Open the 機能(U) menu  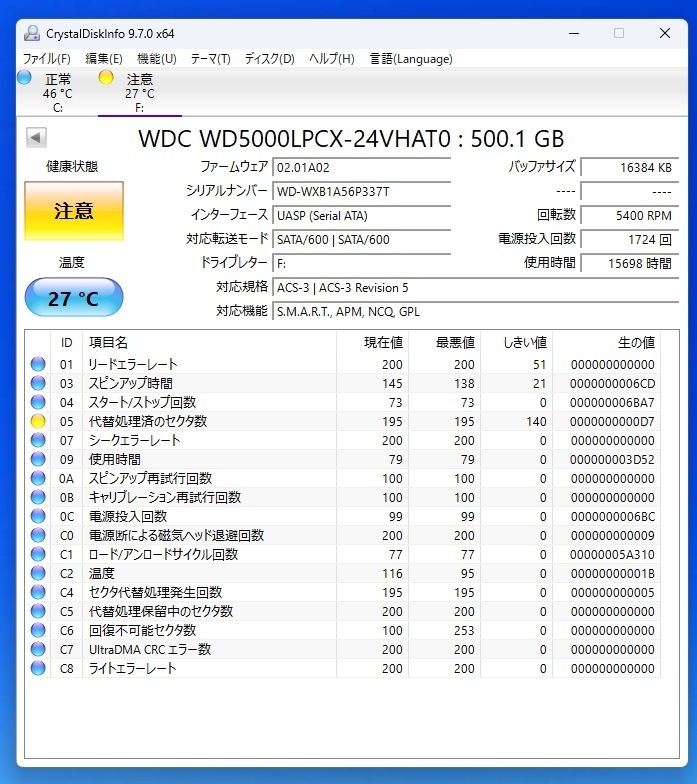[156, 59]
